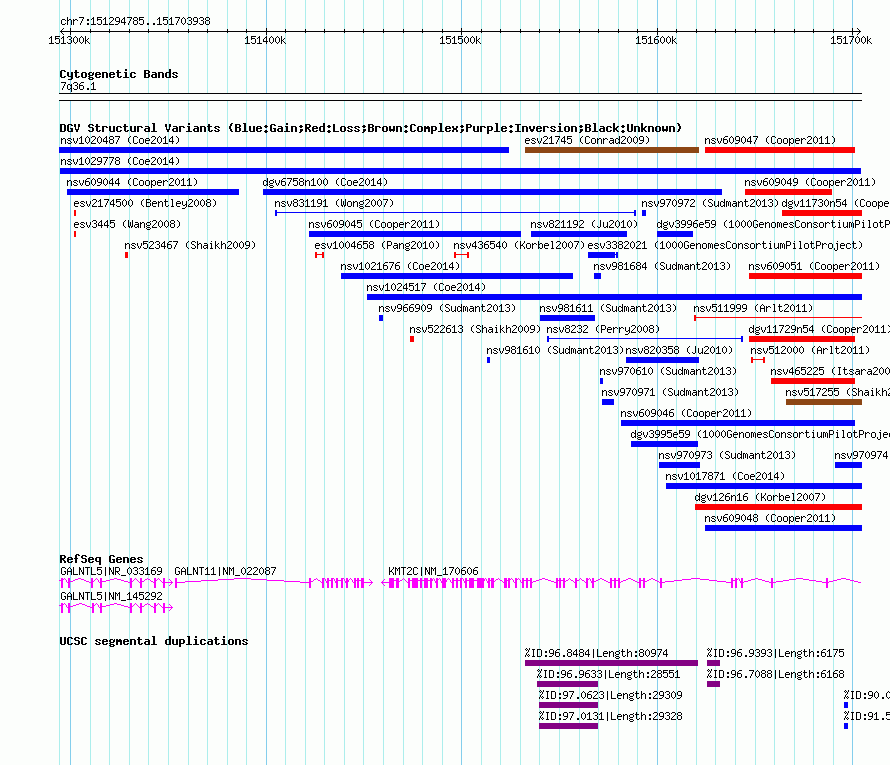Click the nsv609044 (Cooper2011) label
The image size is (890, 765).
[132, 182]
